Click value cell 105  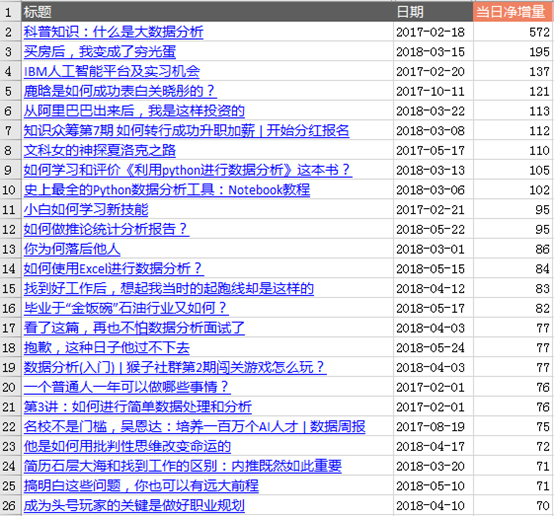click(x=513, y=170)
